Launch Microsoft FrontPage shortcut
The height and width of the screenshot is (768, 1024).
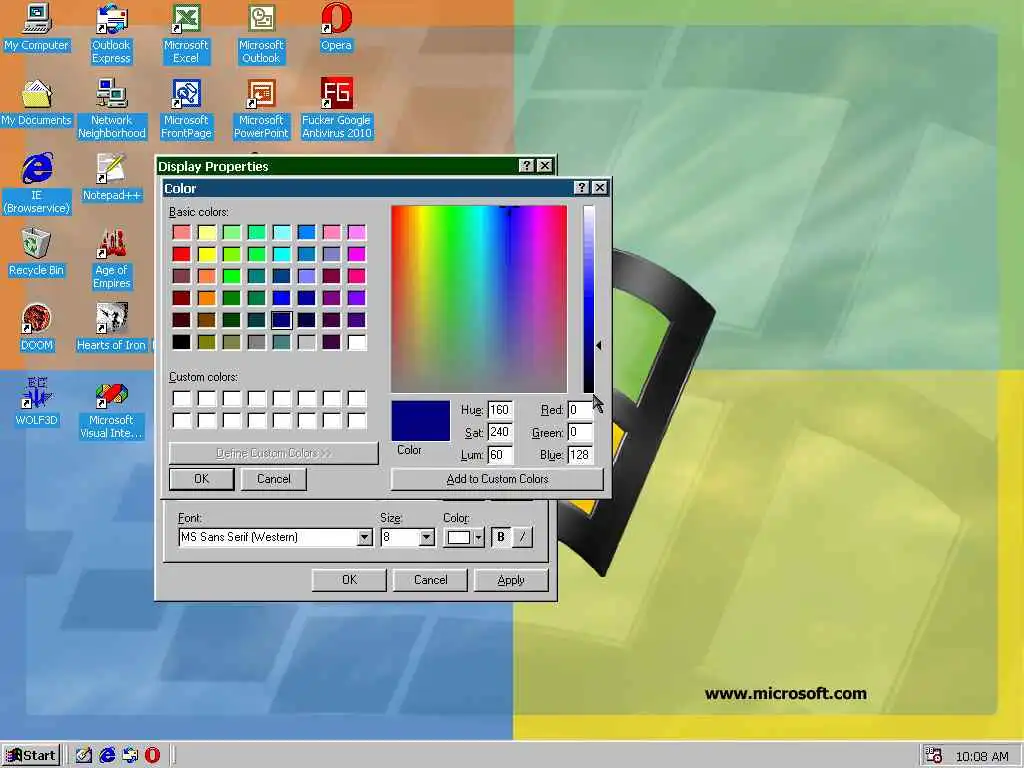186,108
